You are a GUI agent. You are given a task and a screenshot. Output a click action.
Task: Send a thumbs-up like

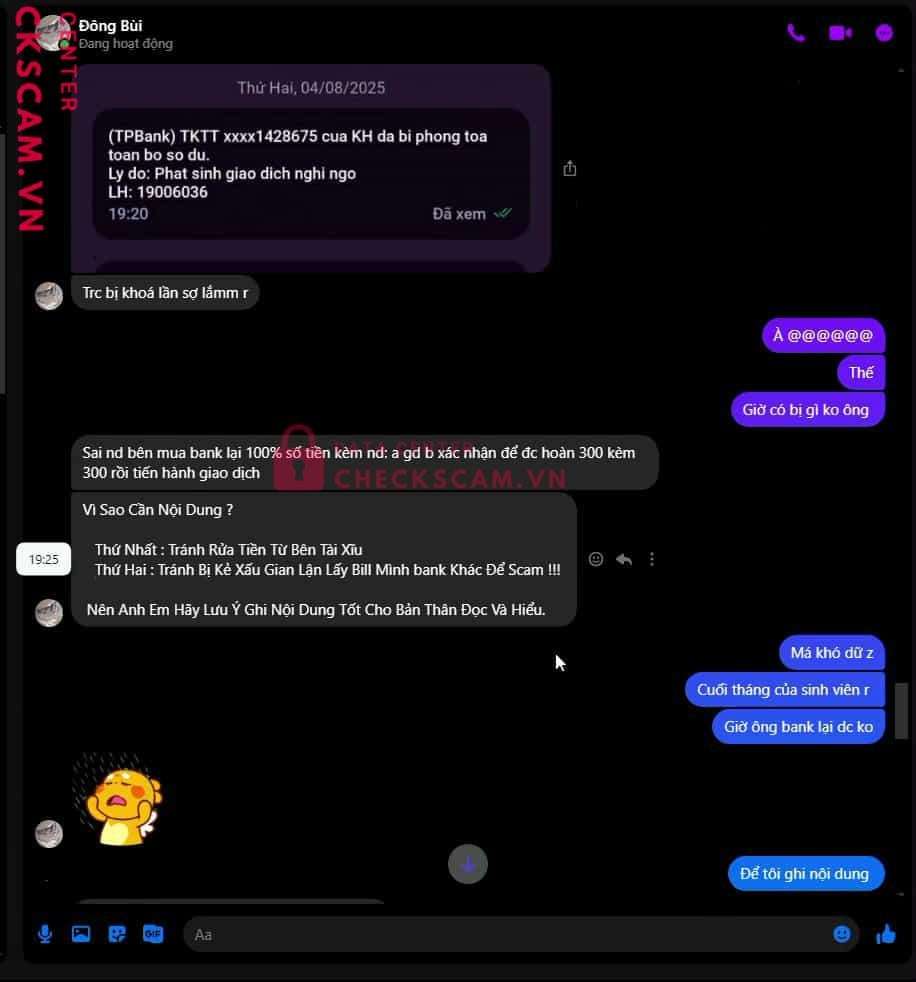(886, 934)
